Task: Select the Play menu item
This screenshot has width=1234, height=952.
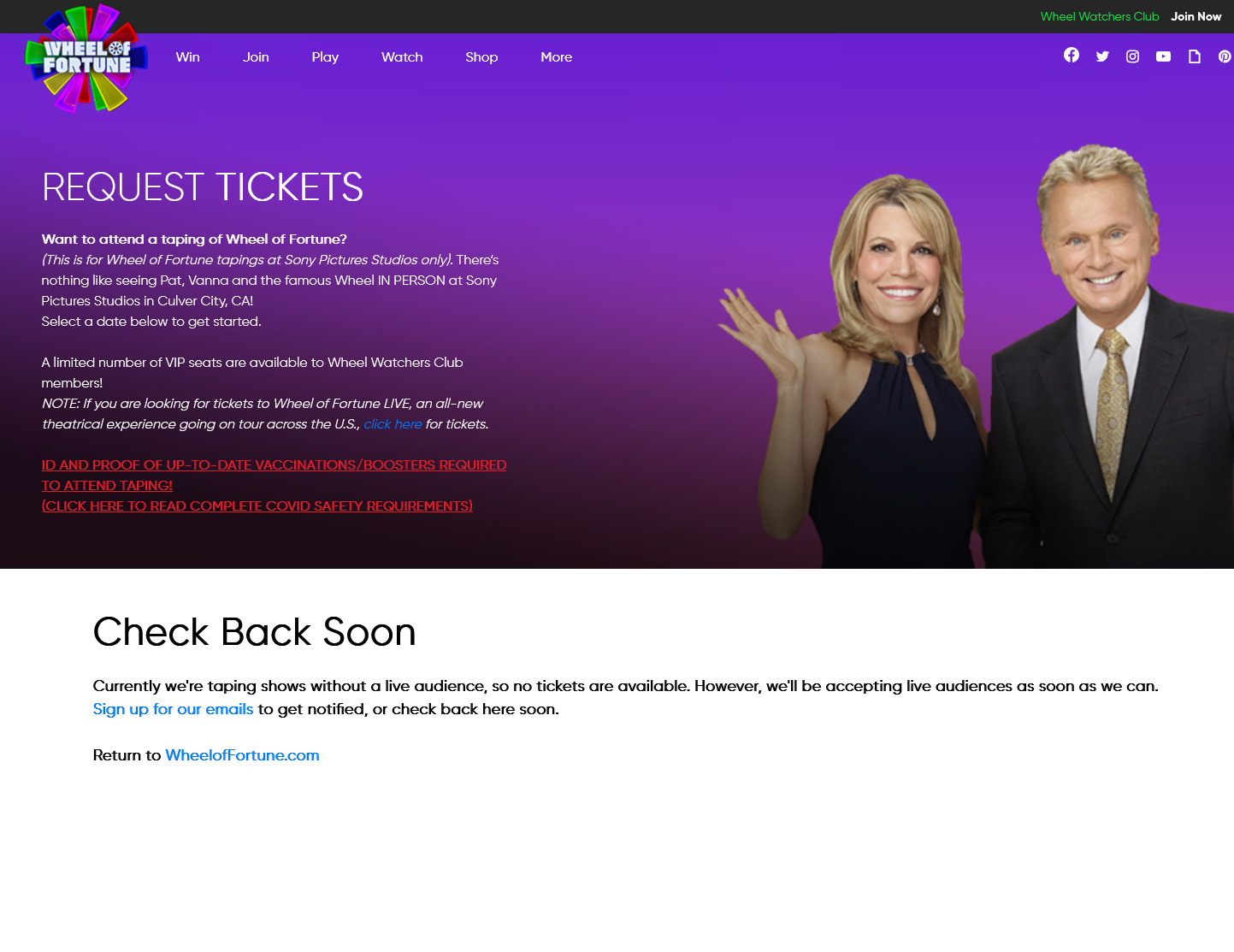Action: [325, 57]
